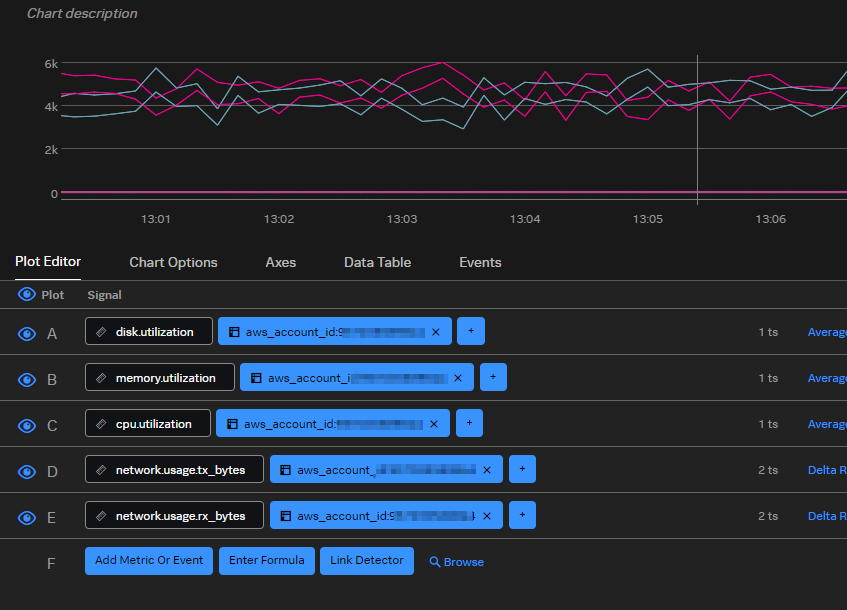Click the eye icon next to plot A
847x610 pixels.
[27, 331]
